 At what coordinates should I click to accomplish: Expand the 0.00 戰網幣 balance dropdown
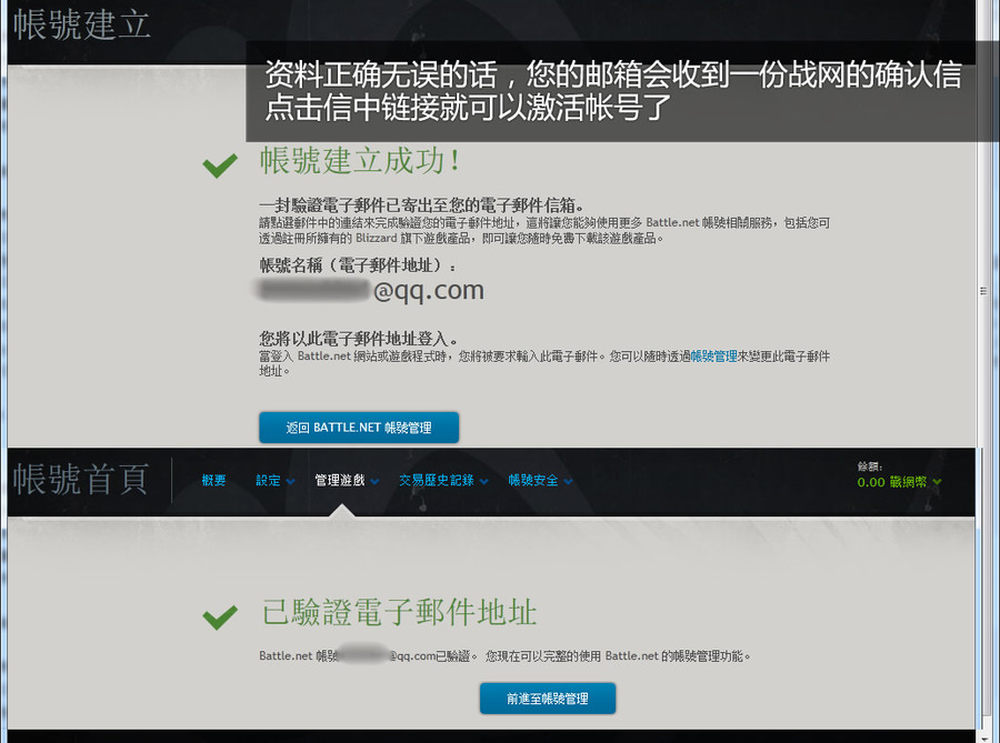pos(899,482)
